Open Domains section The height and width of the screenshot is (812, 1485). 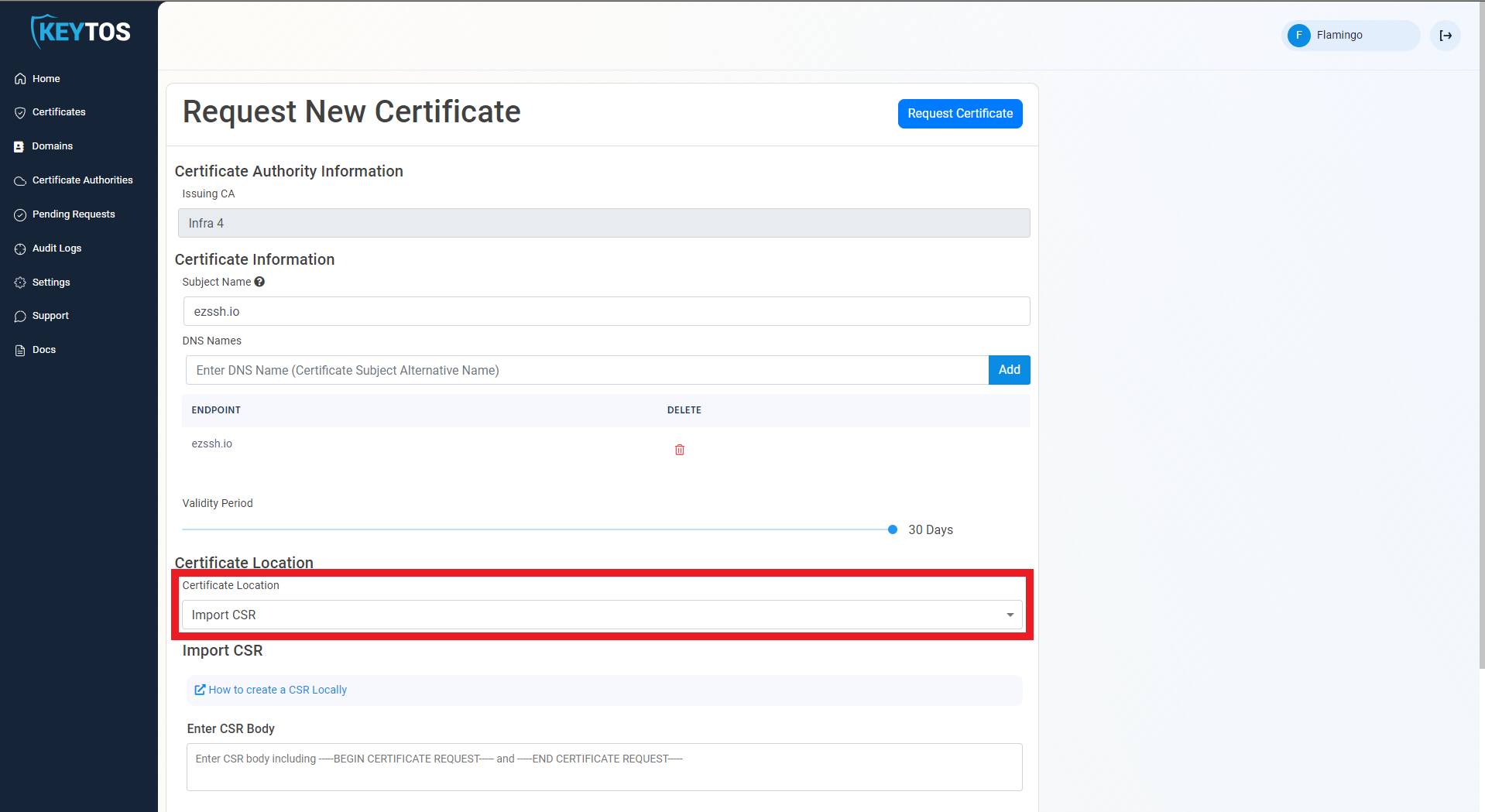tap(53, 146)
